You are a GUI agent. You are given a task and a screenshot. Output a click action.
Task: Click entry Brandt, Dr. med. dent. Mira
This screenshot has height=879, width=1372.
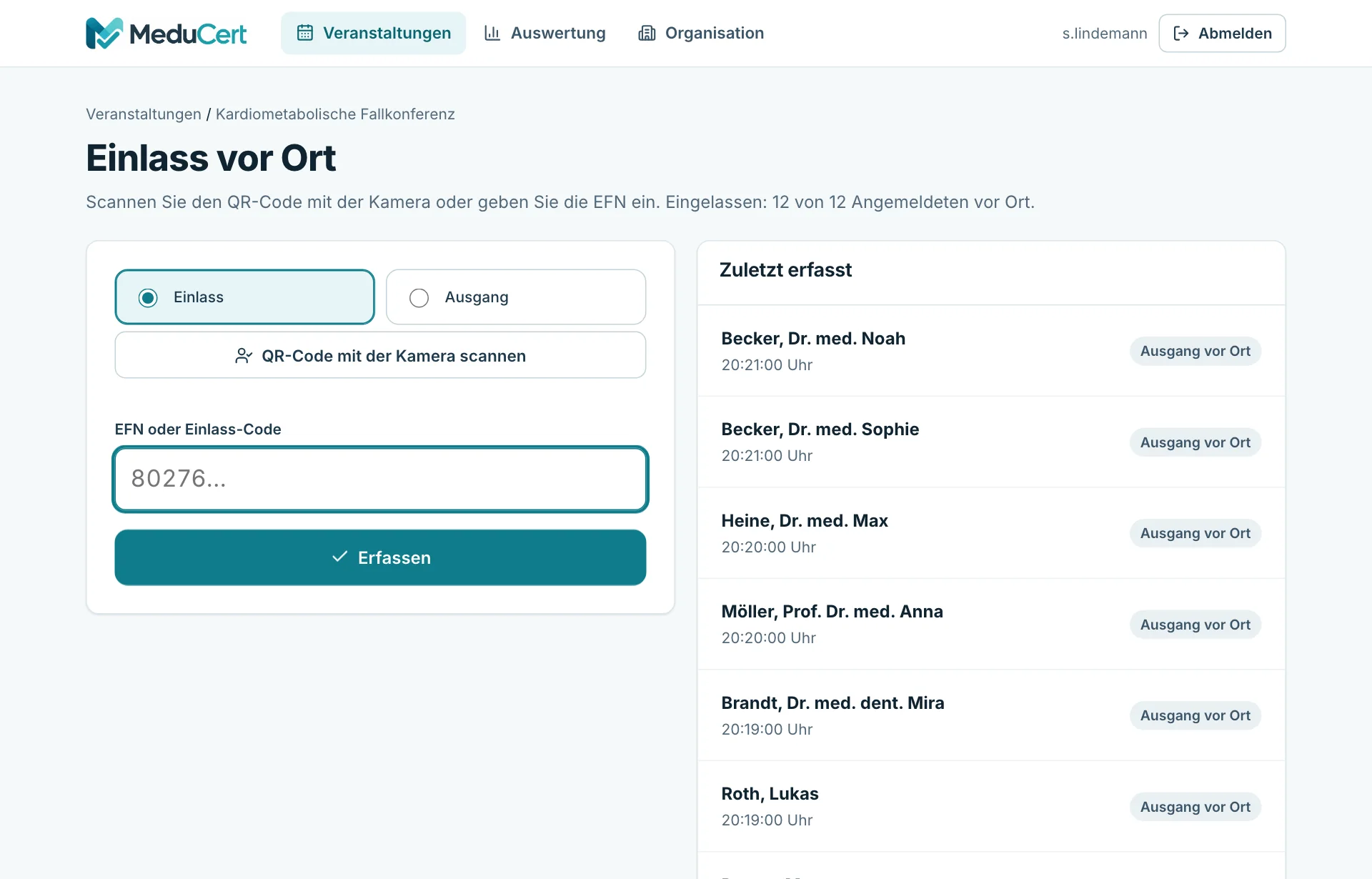[991, 715]
